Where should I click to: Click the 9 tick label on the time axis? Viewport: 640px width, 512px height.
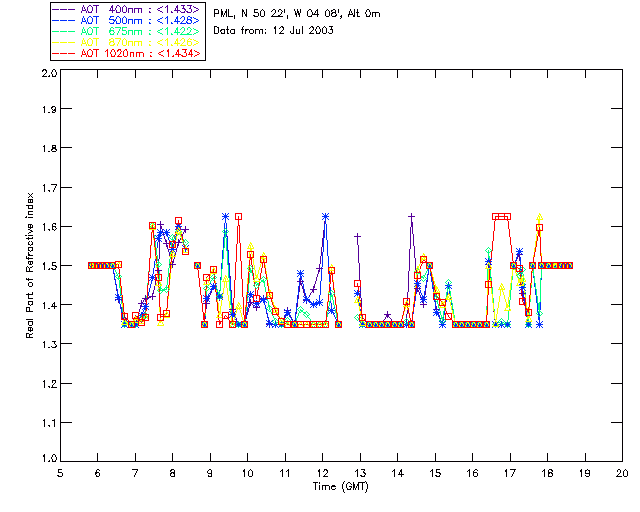coord(210,474)
